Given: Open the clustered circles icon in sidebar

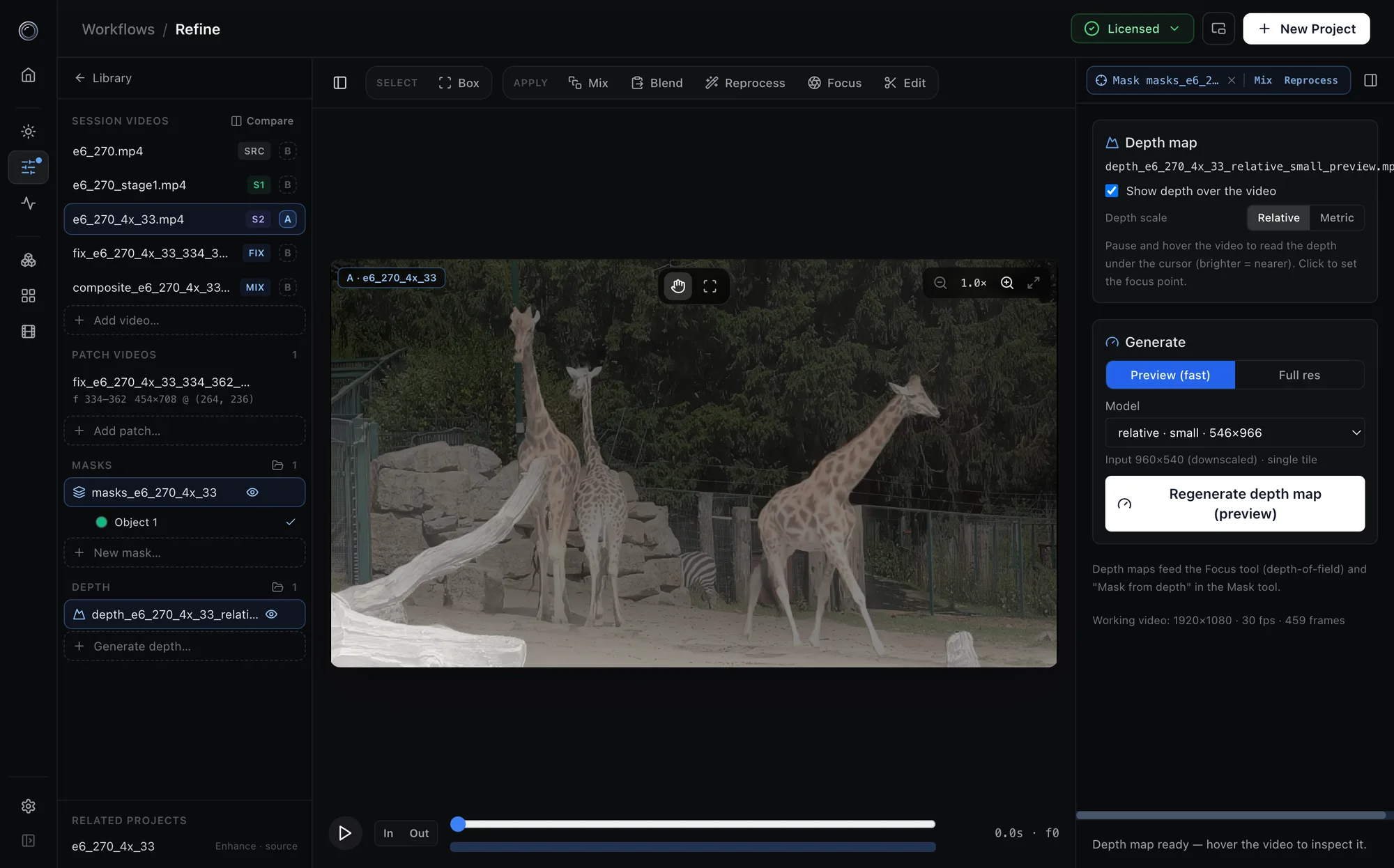Looking at the screenshot, I should pyautogui.click(x=28, y=260).
